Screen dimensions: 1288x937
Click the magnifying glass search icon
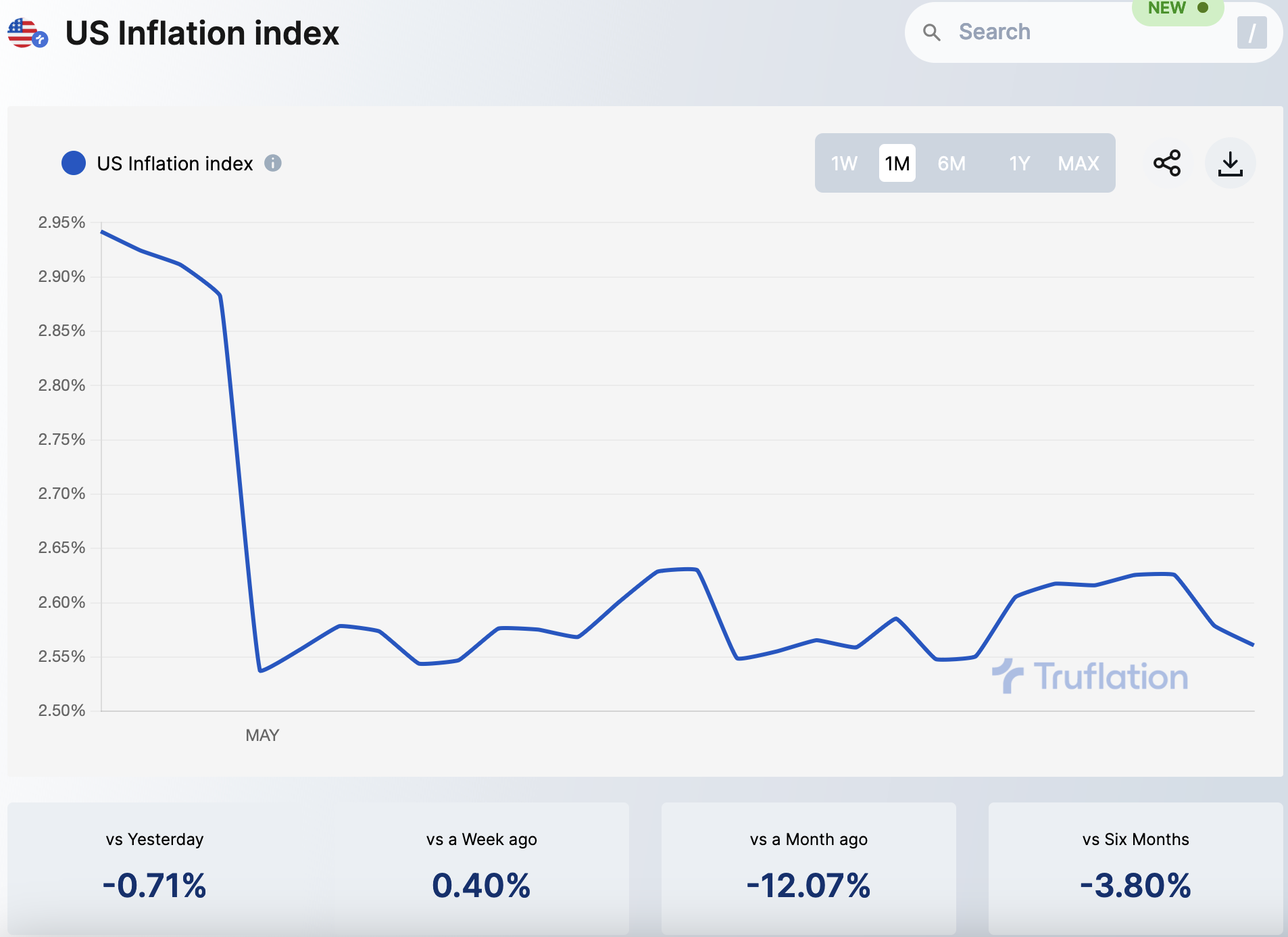(x=931, y=32)
